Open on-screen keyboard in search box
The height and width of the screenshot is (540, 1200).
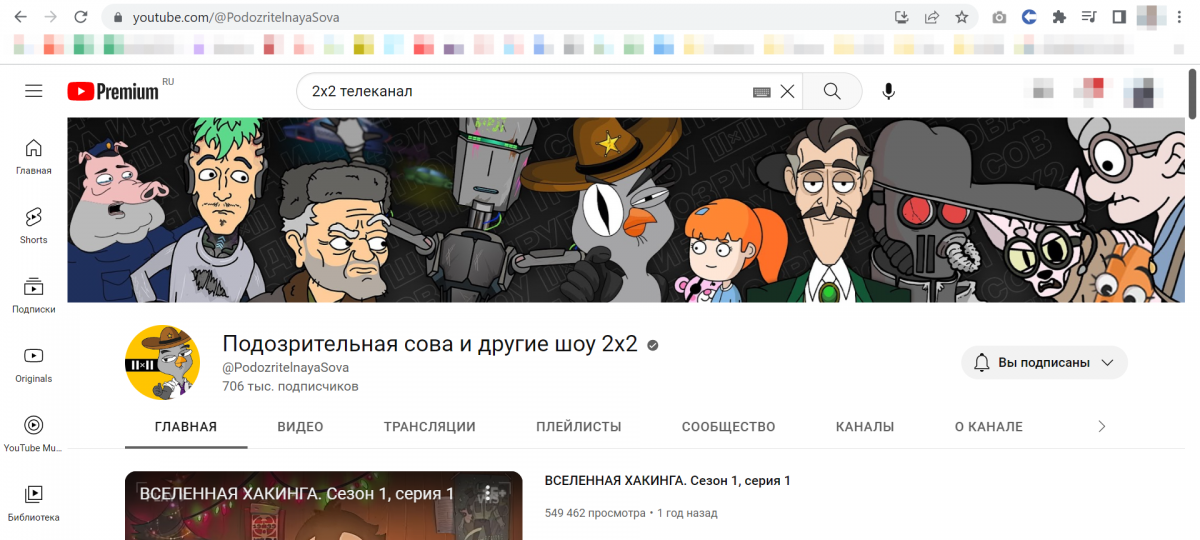tap(762, 92)
